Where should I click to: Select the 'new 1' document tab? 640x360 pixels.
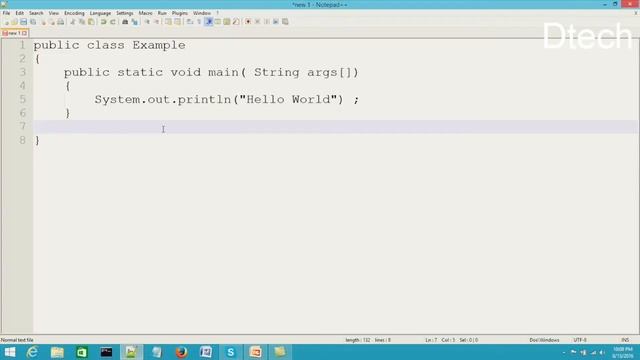tap(14, 33)
